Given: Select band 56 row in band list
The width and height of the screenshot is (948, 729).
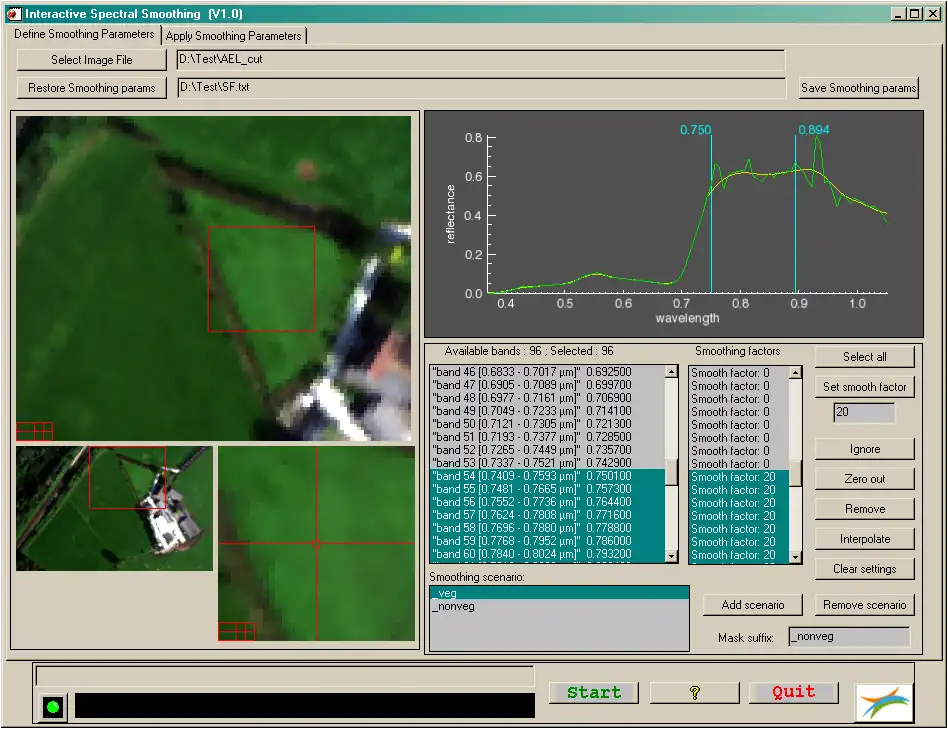Looking at the screenshot, I should click(548, 502).
